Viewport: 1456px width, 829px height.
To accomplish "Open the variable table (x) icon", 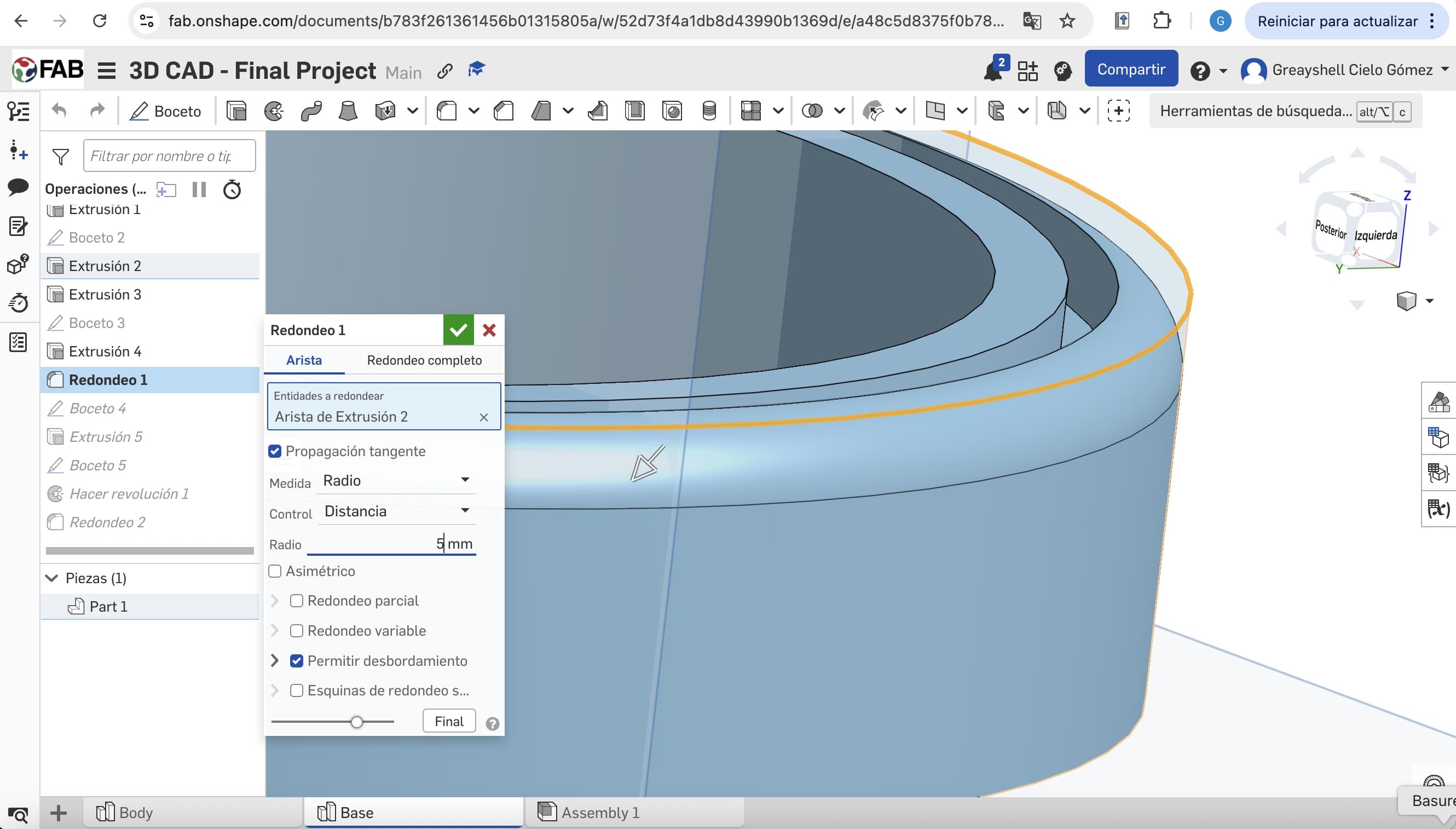I will (x=1438, y=509).
